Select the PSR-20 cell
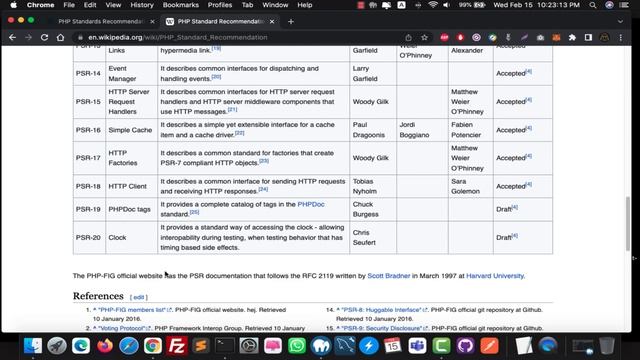 pos(89,238)
